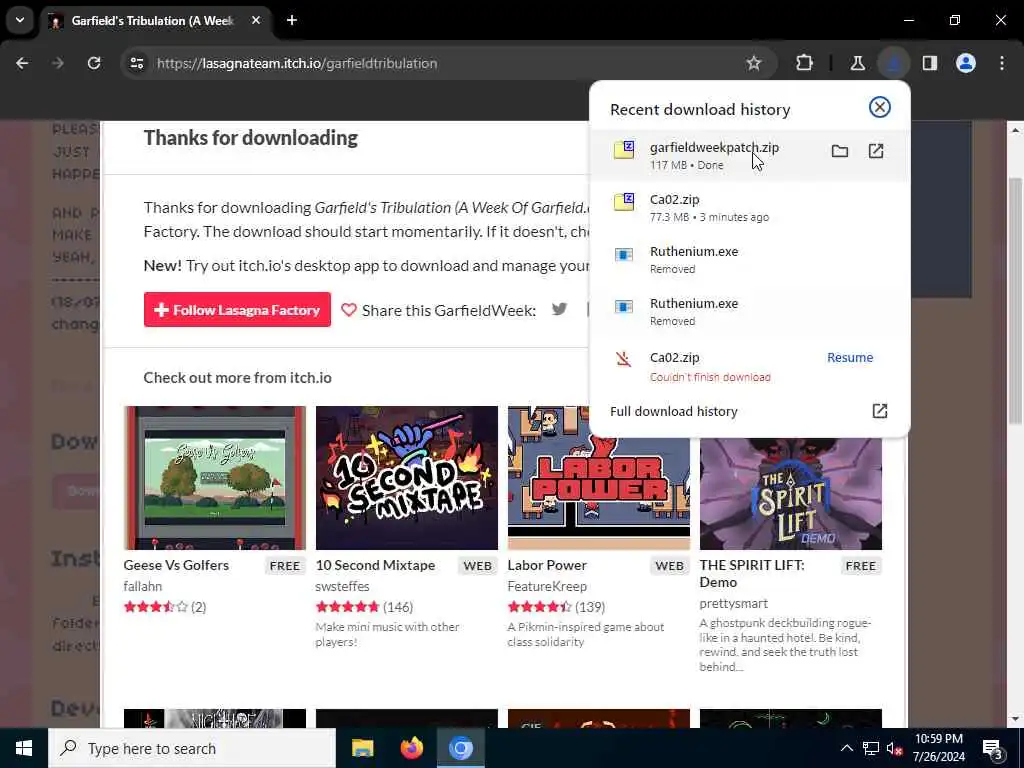Select the 77.3 MB Ca02.zip download entry
The width and height of the screenshot is (1024, 768).
[749, 208]
